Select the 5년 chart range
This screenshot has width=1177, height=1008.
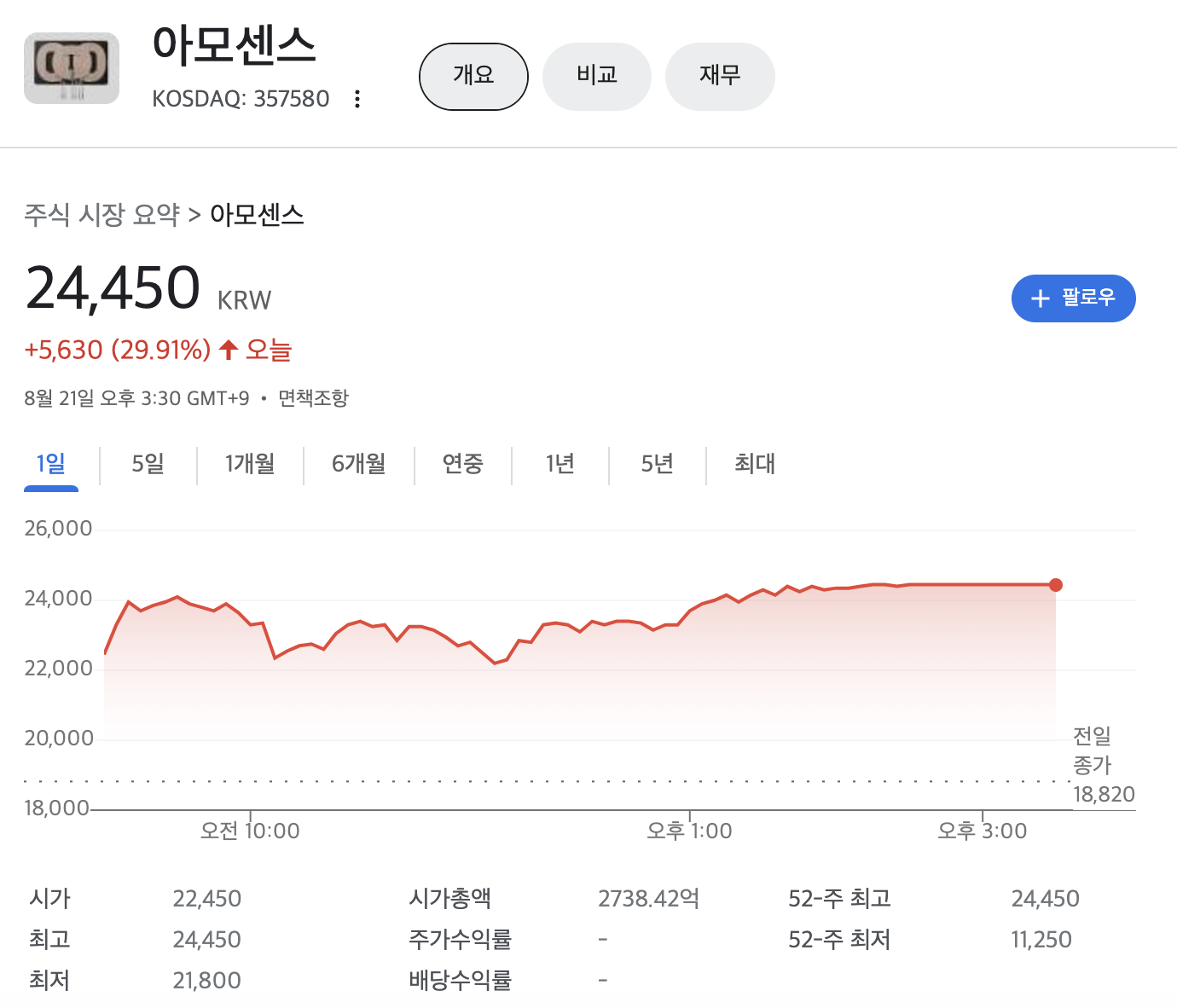(x=657, y=464)
